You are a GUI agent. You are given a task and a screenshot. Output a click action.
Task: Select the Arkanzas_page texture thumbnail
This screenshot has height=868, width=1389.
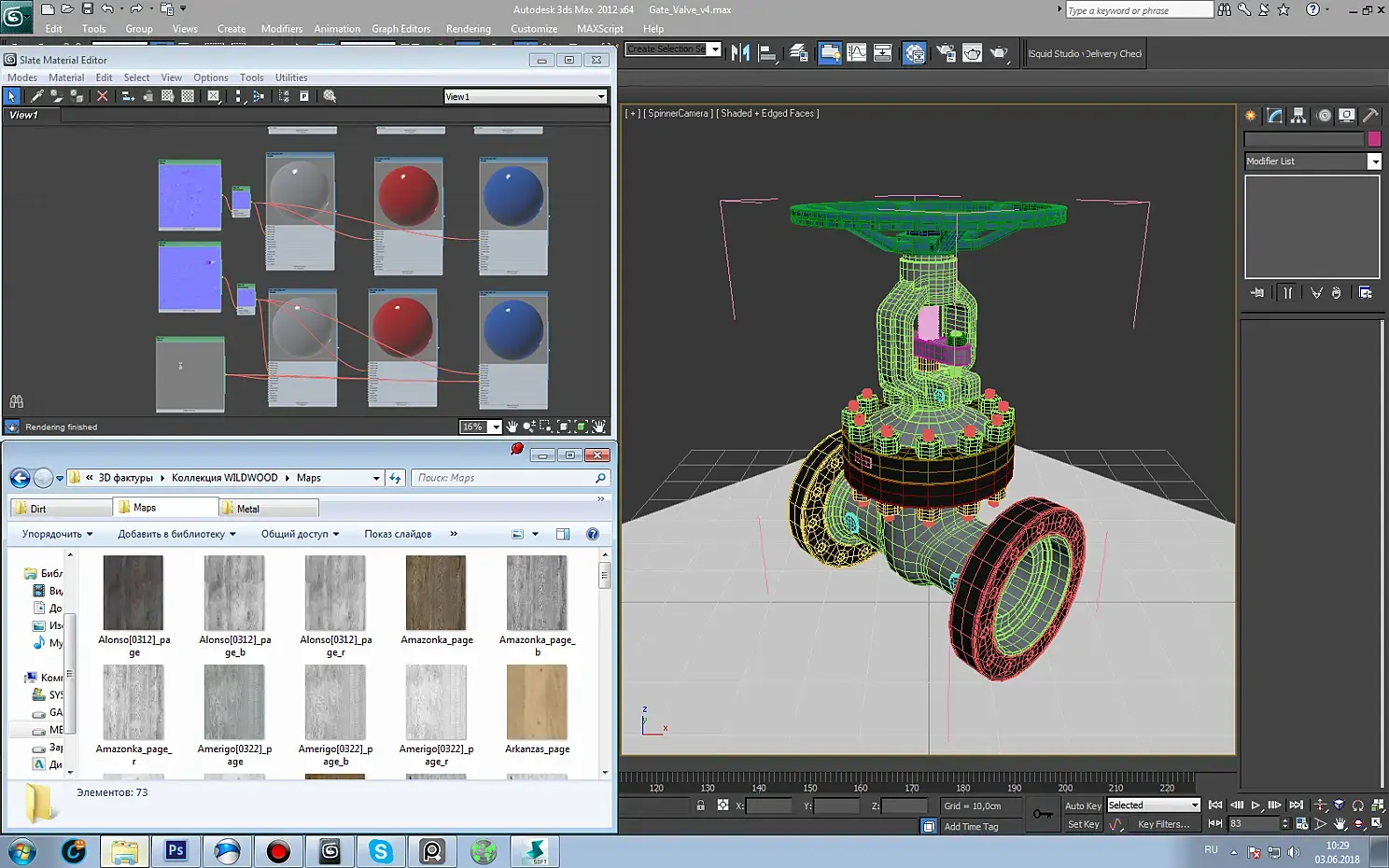coord(537,703)
